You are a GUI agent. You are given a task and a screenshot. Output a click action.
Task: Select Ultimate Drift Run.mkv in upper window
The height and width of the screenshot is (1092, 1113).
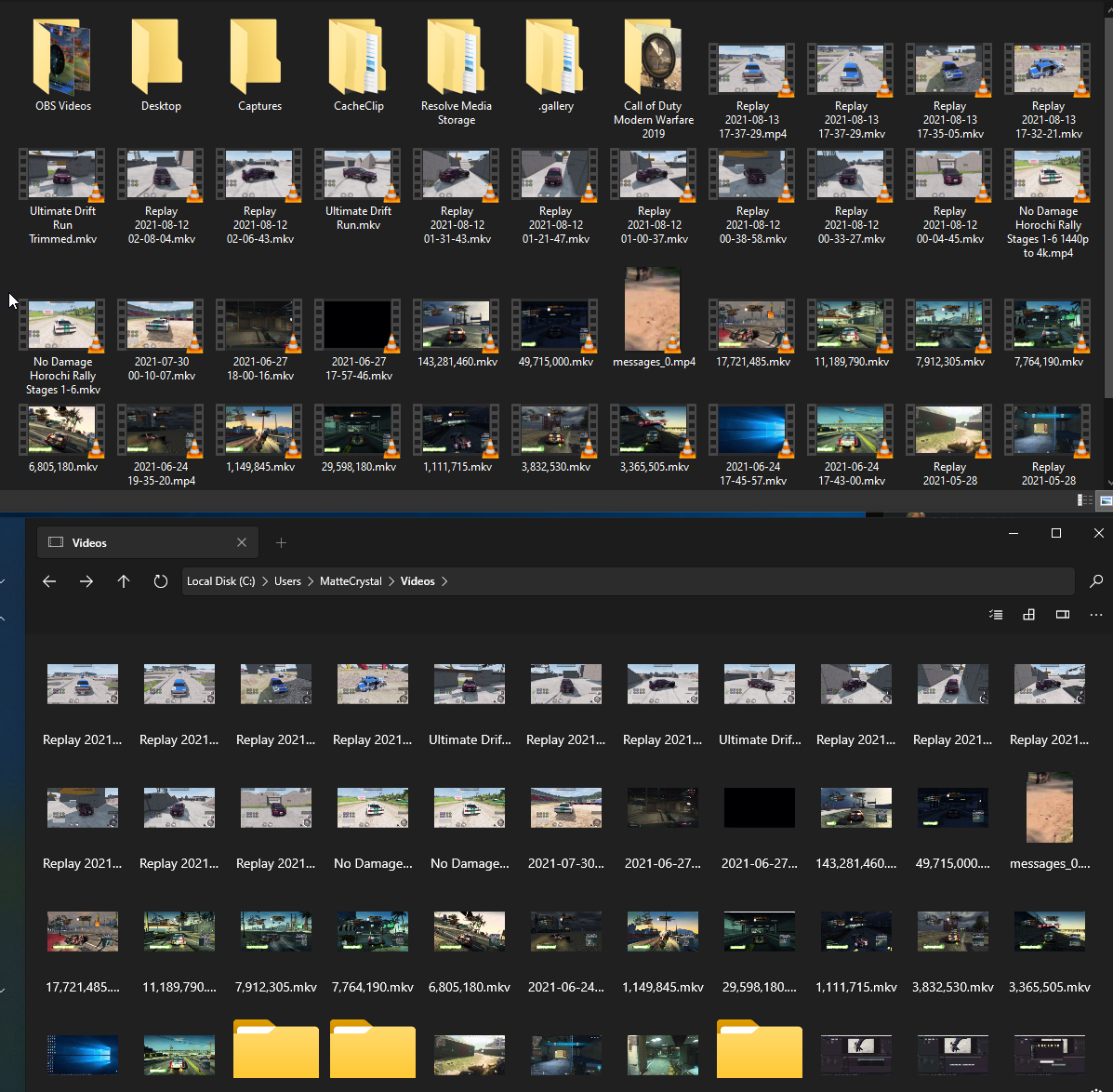[x=359, y=190]
